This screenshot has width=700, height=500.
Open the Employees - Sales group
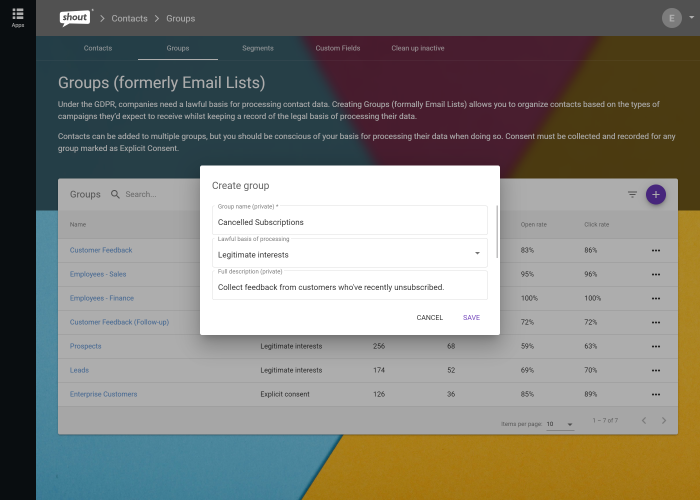click(x=98, y=274)
